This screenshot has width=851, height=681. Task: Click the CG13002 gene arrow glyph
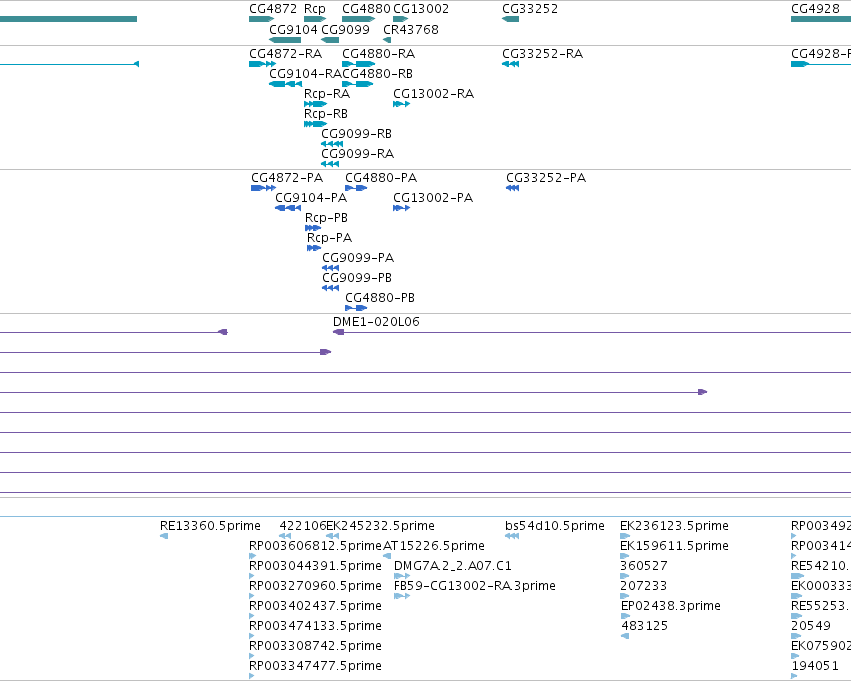pos(401,19)
